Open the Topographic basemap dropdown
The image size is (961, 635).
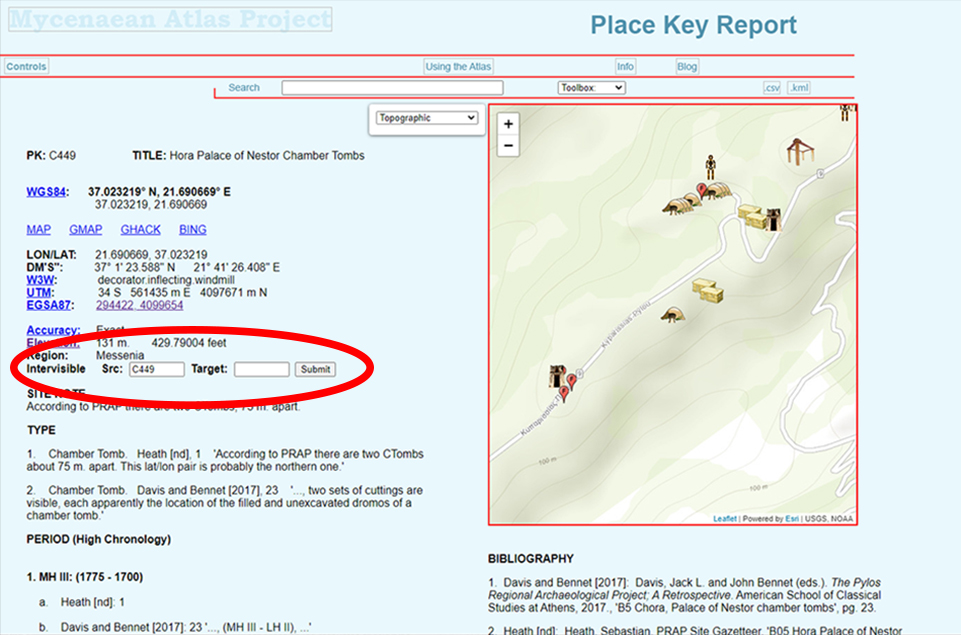pos(427,118)
